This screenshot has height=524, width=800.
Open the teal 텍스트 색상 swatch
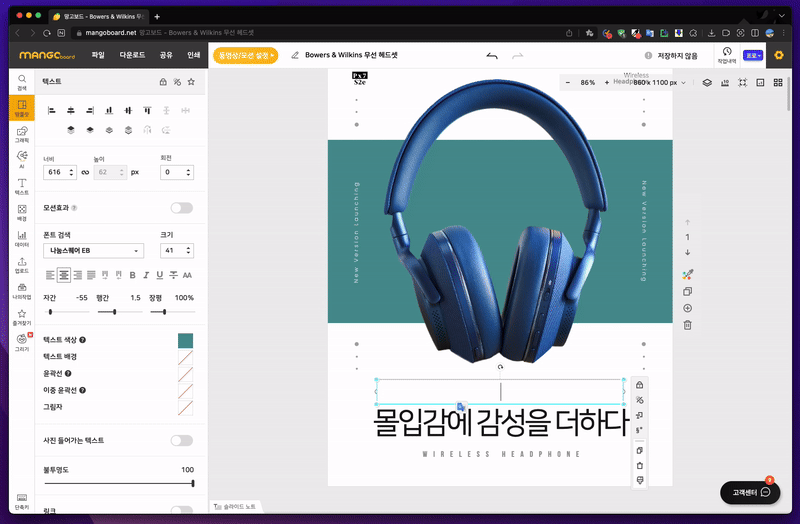point(185,340)
